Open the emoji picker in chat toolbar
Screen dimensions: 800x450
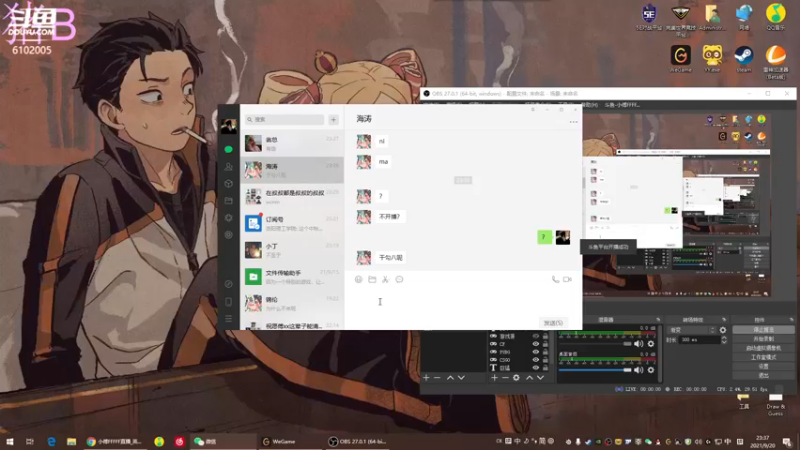point(359,280)
